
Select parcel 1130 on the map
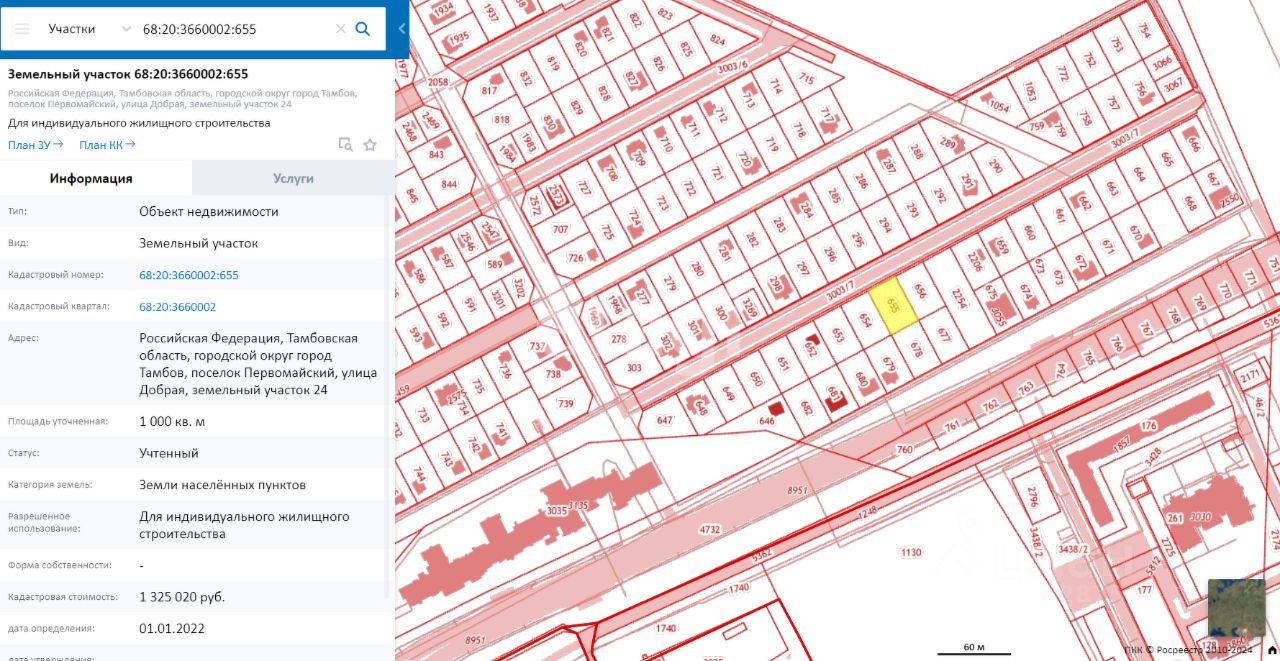tap(910, 552)
